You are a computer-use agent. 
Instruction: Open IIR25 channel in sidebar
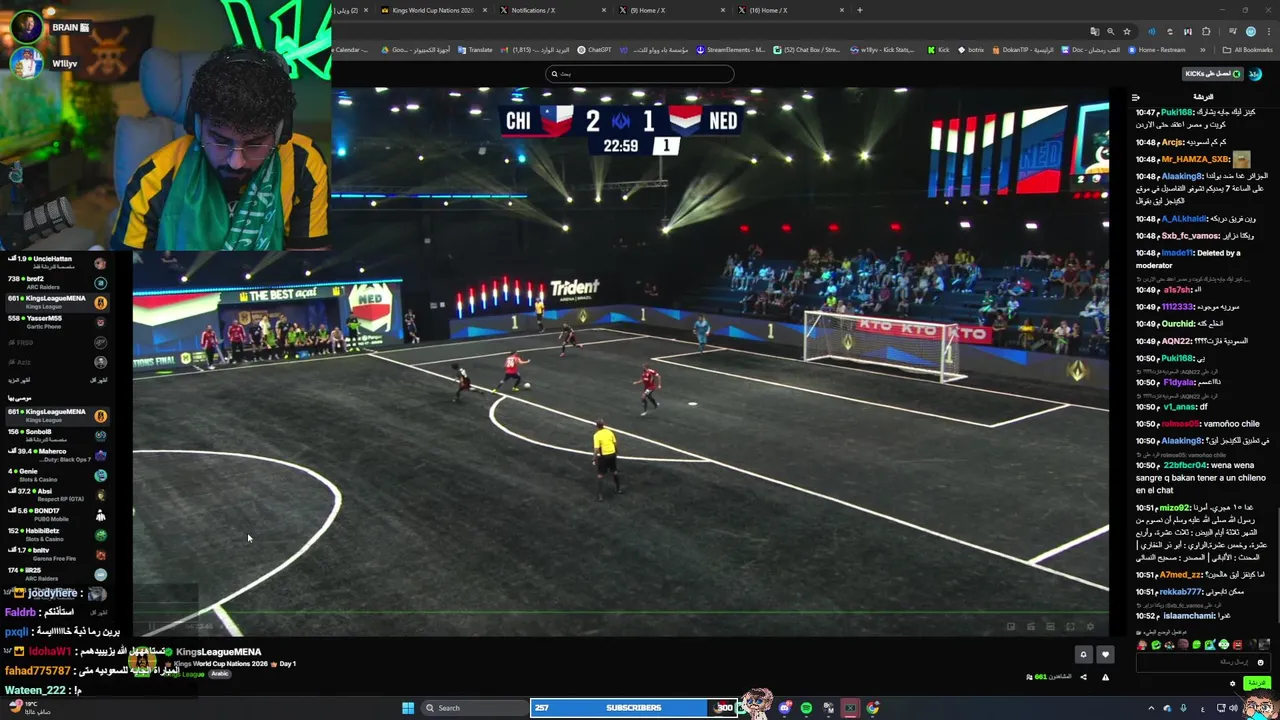(x=57, y=574)
